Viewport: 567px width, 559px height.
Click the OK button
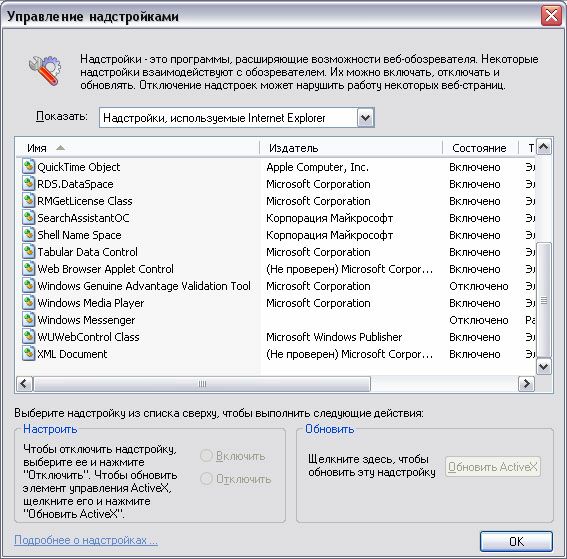click(x=516, y=541)
